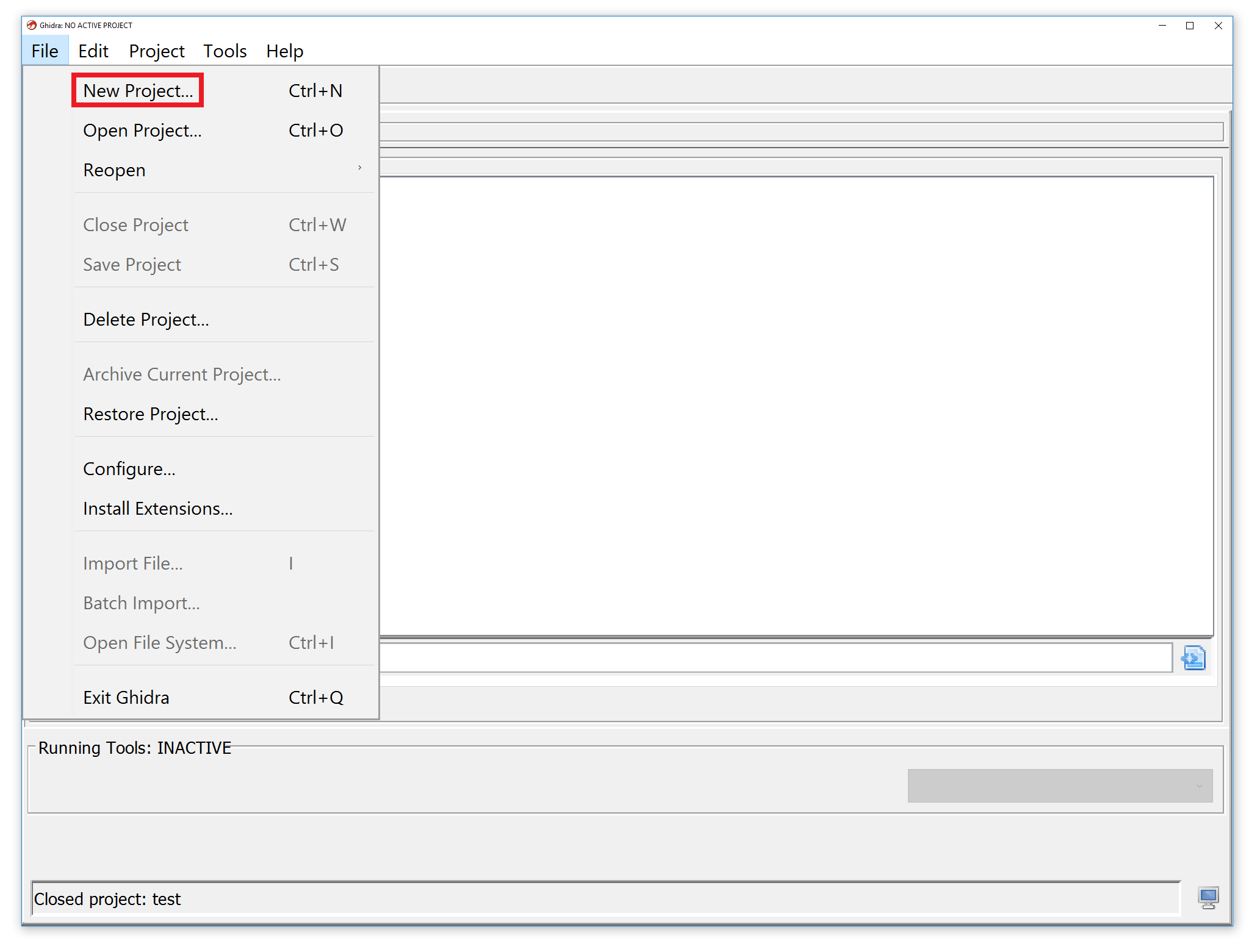Screen dimensions: 1260x952
Task: Choose Open File System
Action: pos(159,642)
